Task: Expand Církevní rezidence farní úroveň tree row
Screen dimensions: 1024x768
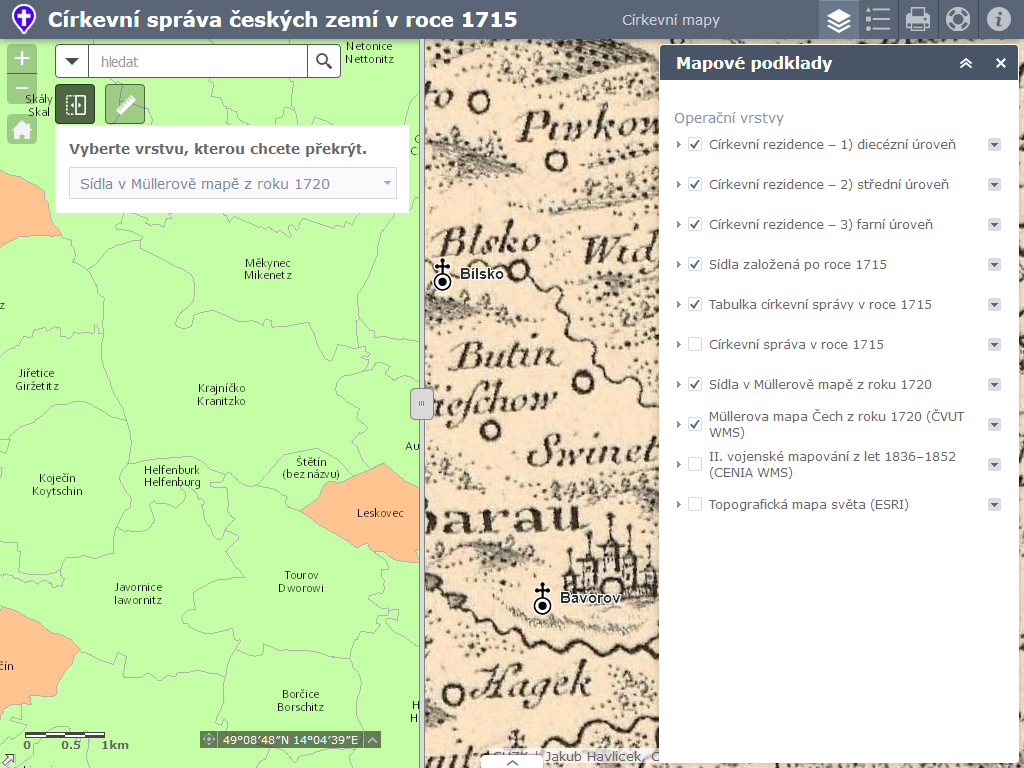Action: (679, 225)
